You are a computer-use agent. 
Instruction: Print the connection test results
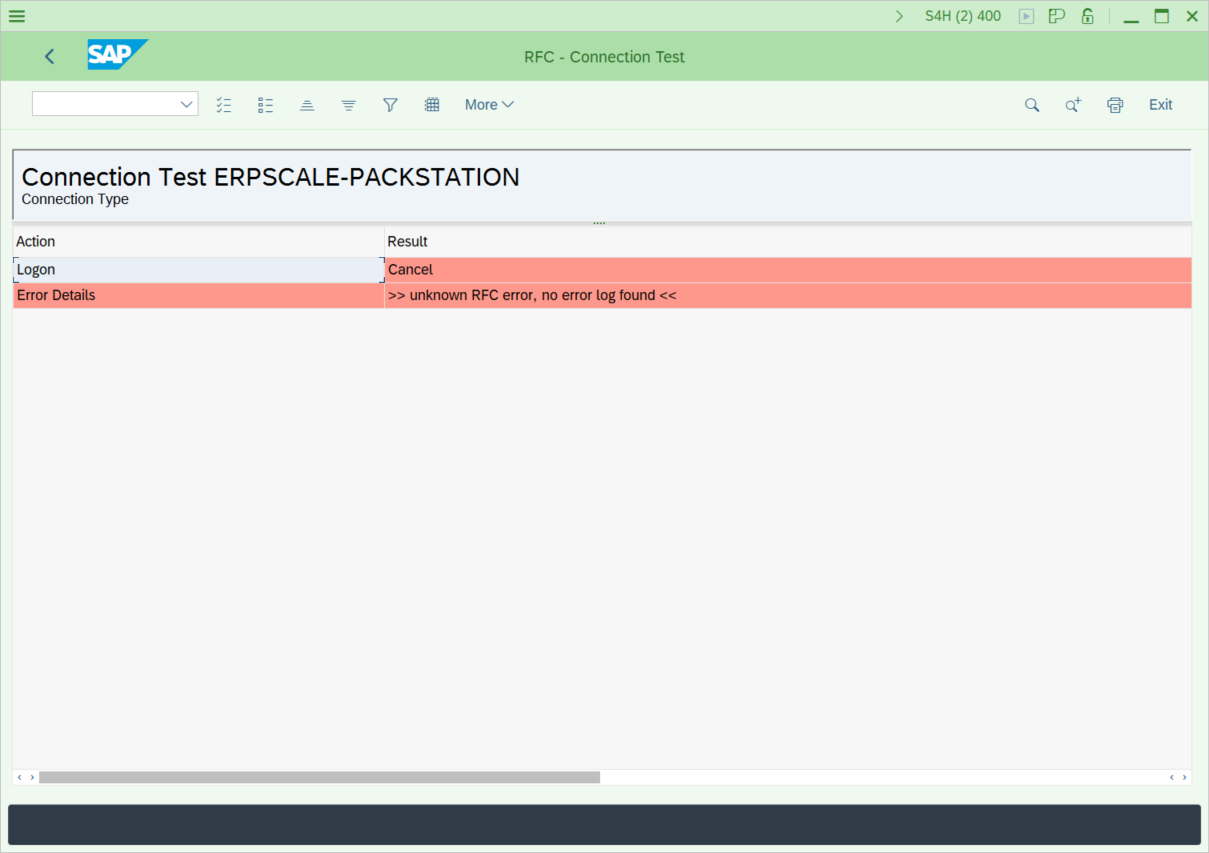(x=1115, y=105)
